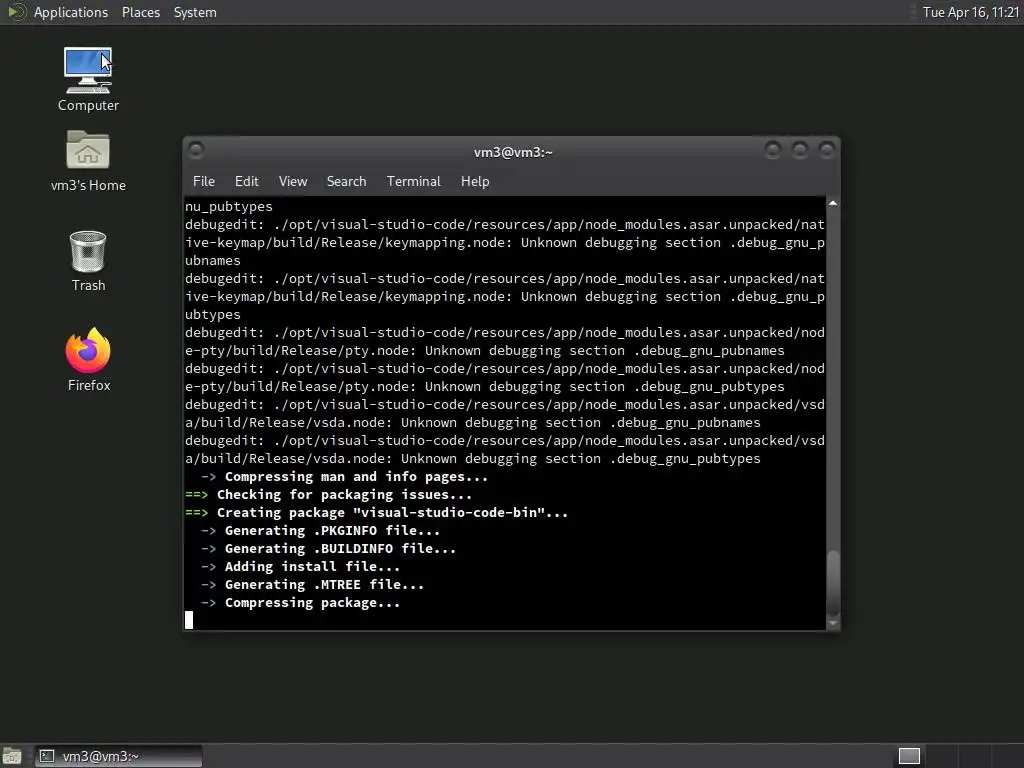Close the terminal window

coord(827,151)
